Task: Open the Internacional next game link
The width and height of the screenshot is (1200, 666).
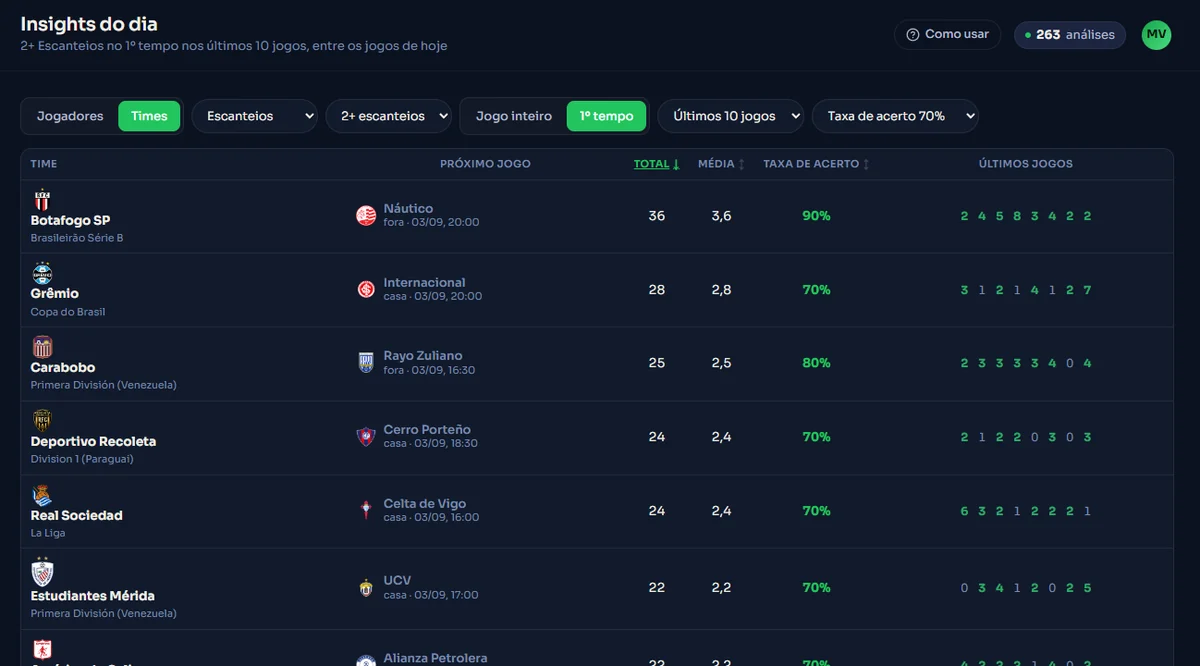Action: click(x=424, y=282)
